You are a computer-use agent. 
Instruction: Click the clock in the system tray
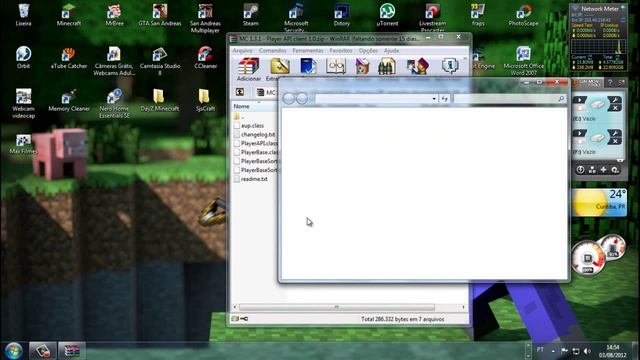tap(612, 351)
